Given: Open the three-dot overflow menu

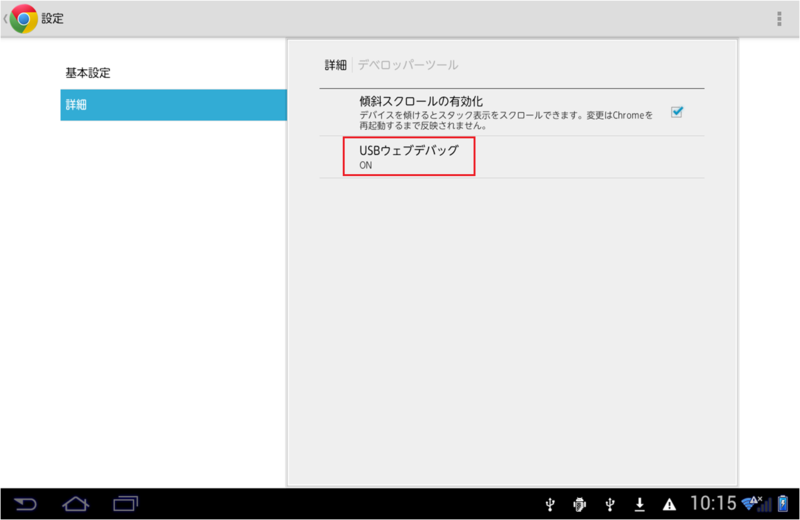Looking at the screenshot, I should click(x=779, y=19).
